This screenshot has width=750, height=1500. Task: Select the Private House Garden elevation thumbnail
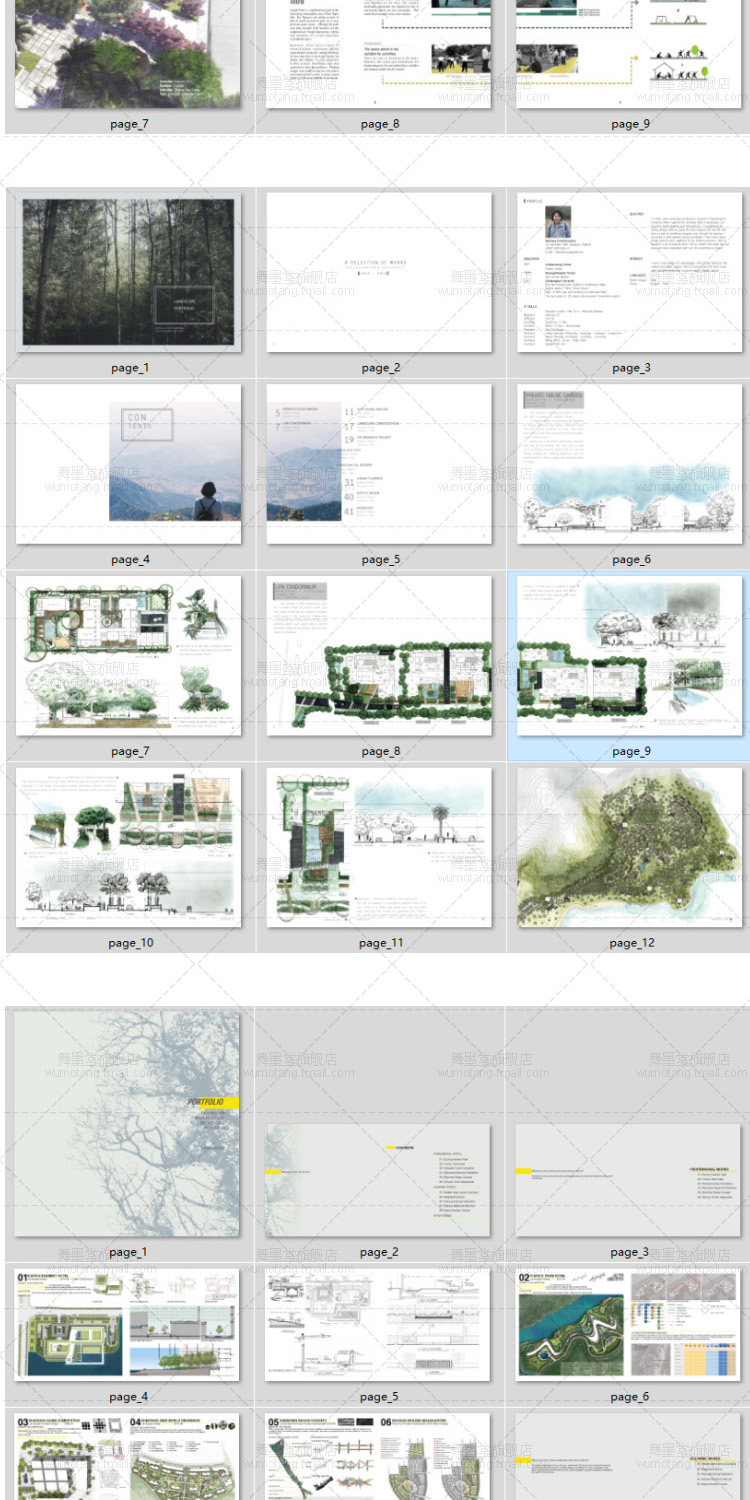(630, 463)
